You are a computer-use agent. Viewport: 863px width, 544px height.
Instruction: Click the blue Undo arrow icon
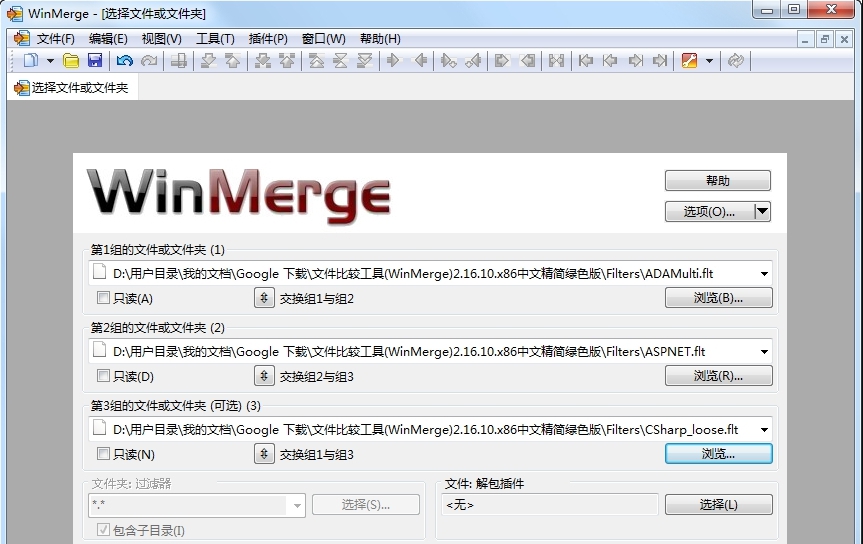pos(125,61)
